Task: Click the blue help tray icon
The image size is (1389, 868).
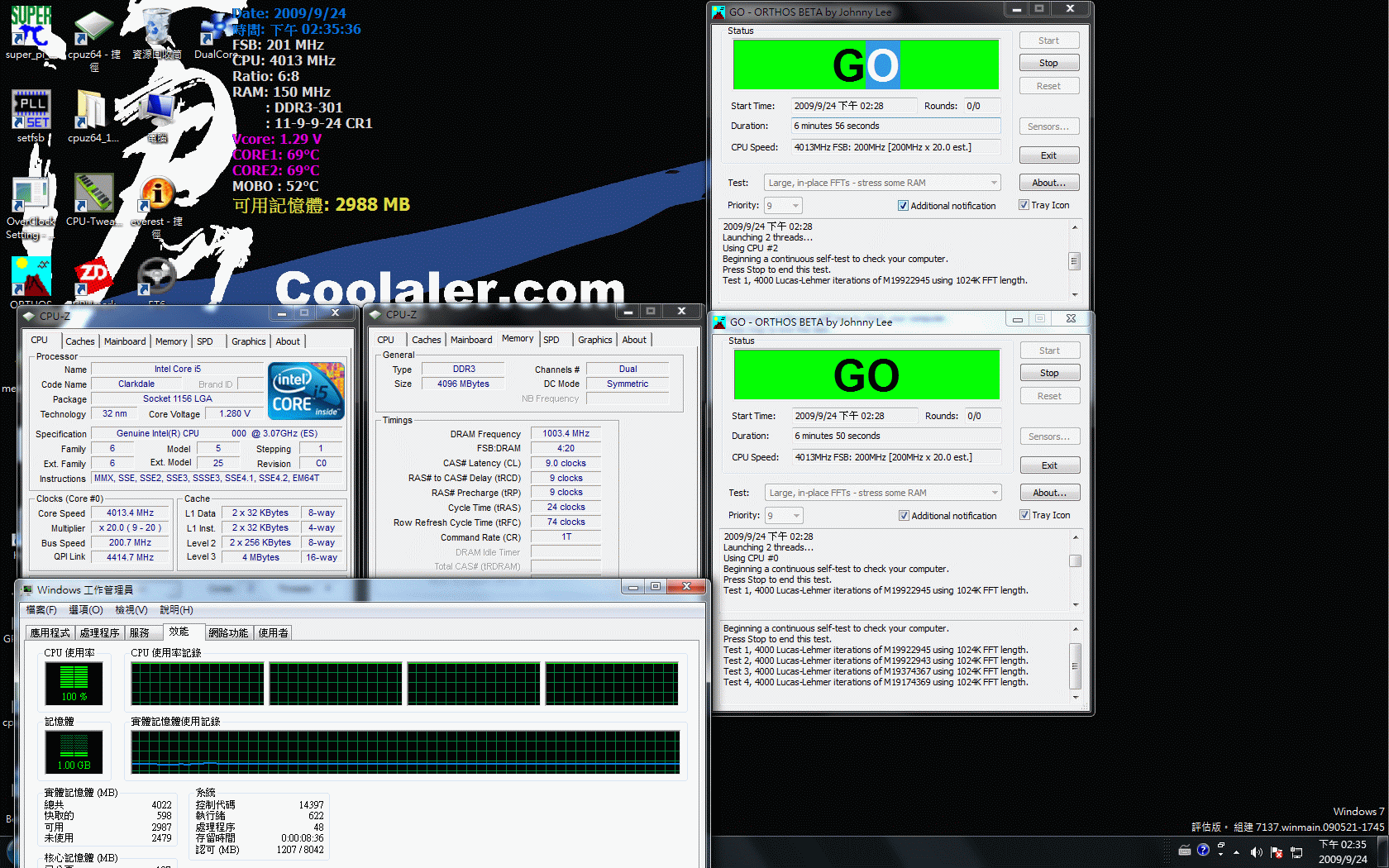Action: tap(1203, 850)
